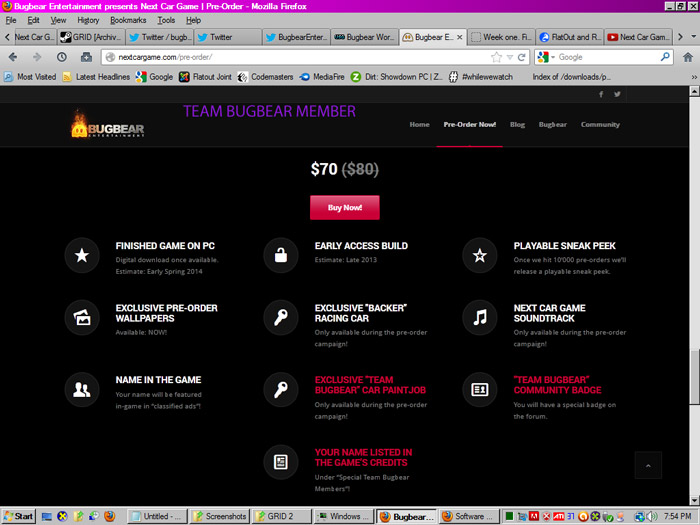The width and height of the screenshot is (700, 525).
Task: Click the Buy Now! button
Action: click(x=345, y=208)
